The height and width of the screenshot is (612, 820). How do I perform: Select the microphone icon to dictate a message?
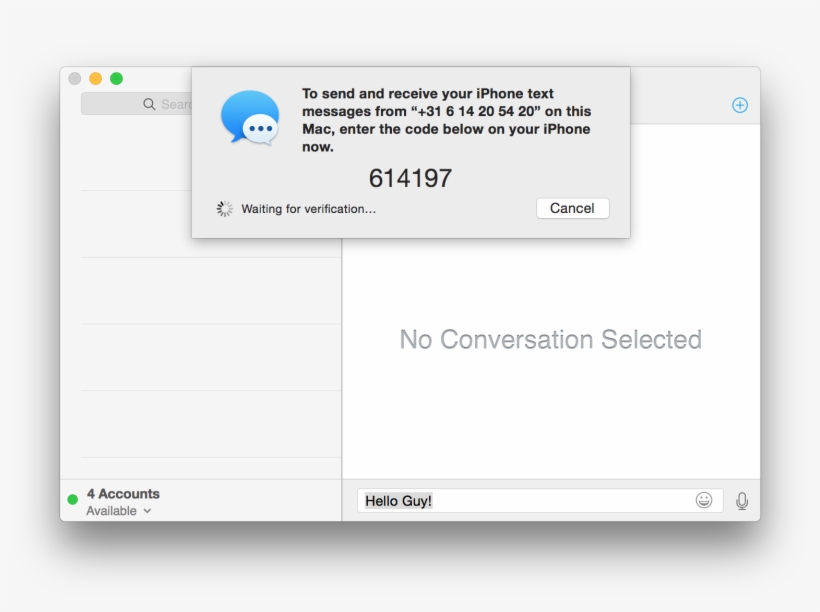(742, 499)
